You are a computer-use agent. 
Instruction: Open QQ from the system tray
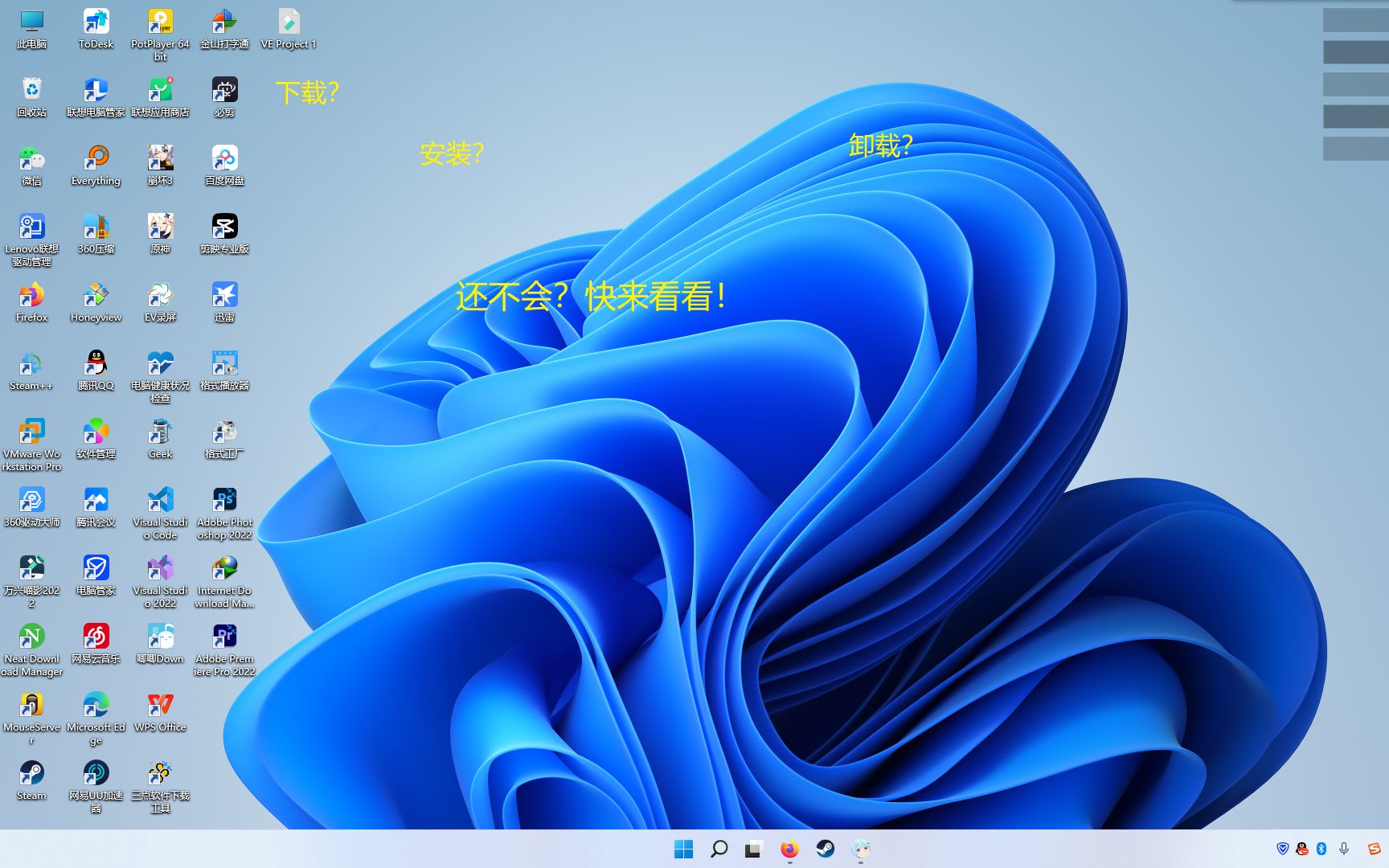pyautogui.click(x=1302, y=848)
